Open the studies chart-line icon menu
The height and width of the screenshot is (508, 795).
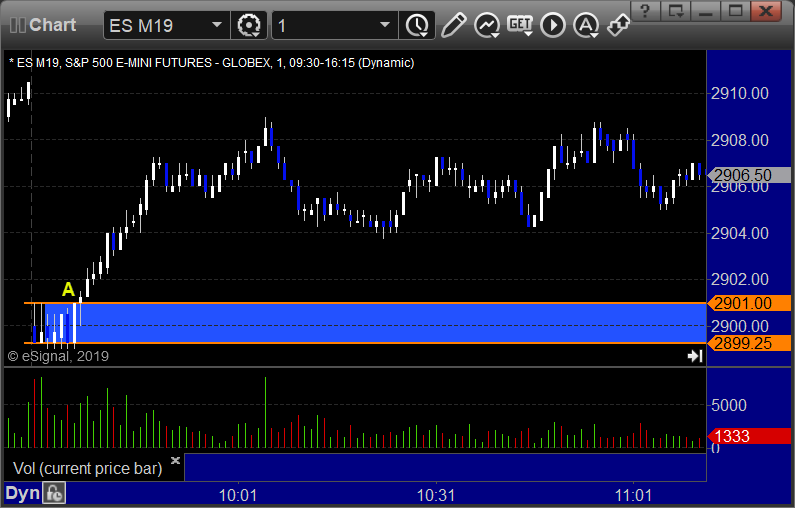pyautogui.click(x=487, y=25)
